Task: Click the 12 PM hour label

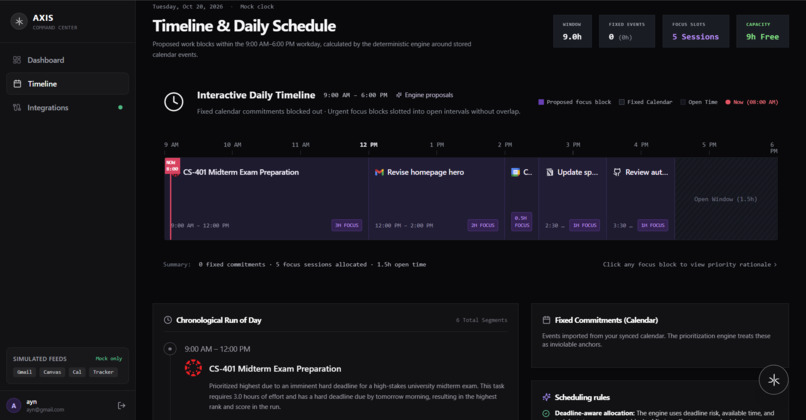Action: pyautogui.click(x=369, y=145)
